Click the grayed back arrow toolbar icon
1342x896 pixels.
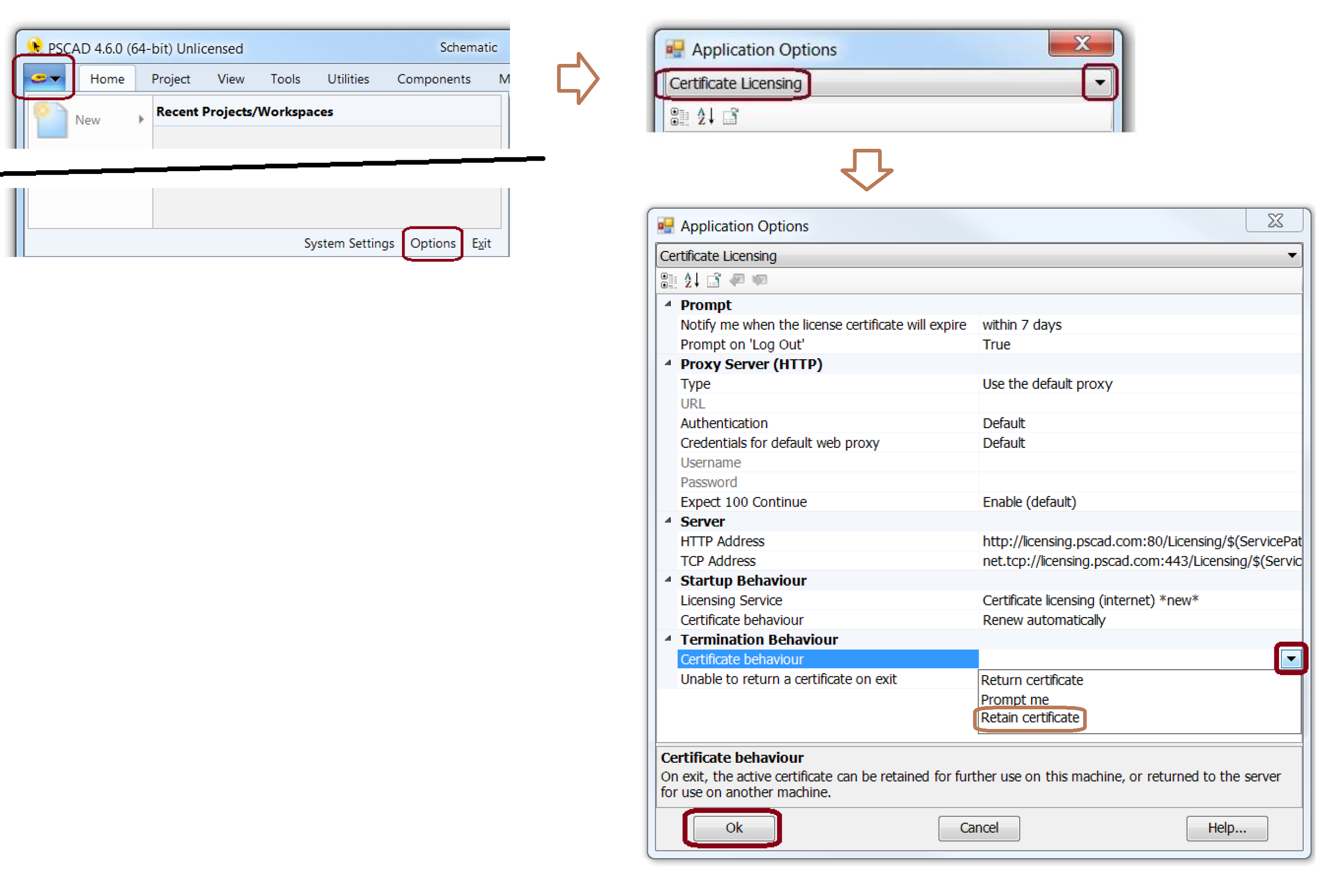click(737, 280)
